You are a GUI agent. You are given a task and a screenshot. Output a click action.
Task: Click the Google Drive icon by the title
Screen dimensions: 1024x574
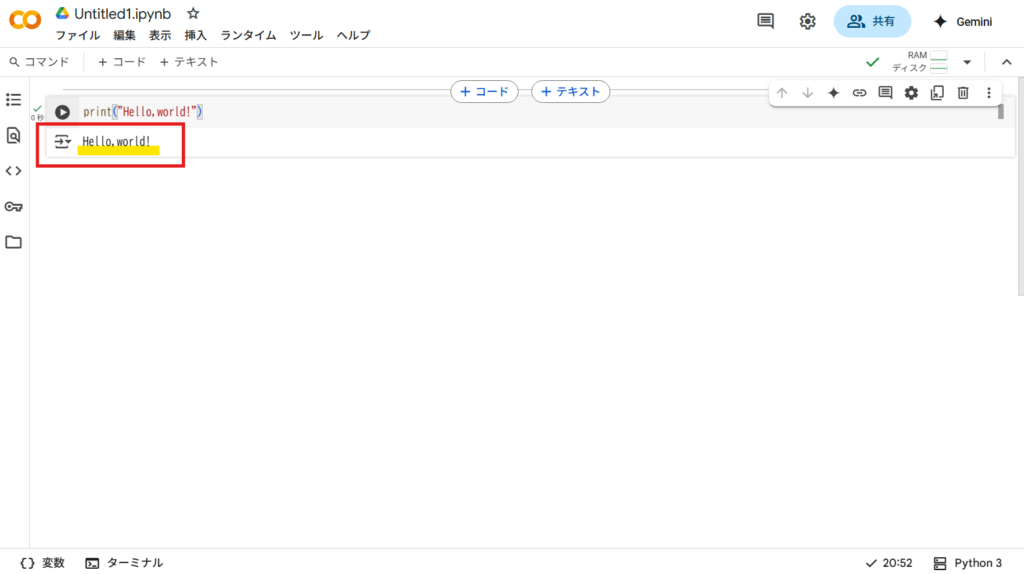click(62, 13)
